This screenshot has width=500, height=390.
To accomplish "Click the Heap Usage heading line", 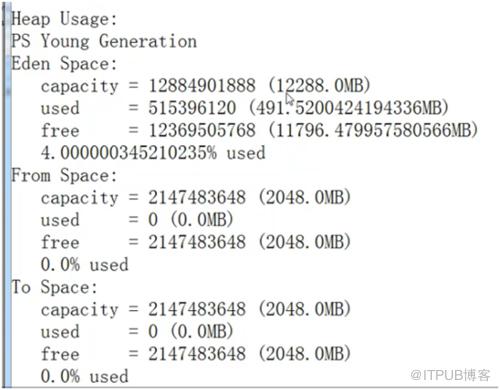I will point(64,19).
